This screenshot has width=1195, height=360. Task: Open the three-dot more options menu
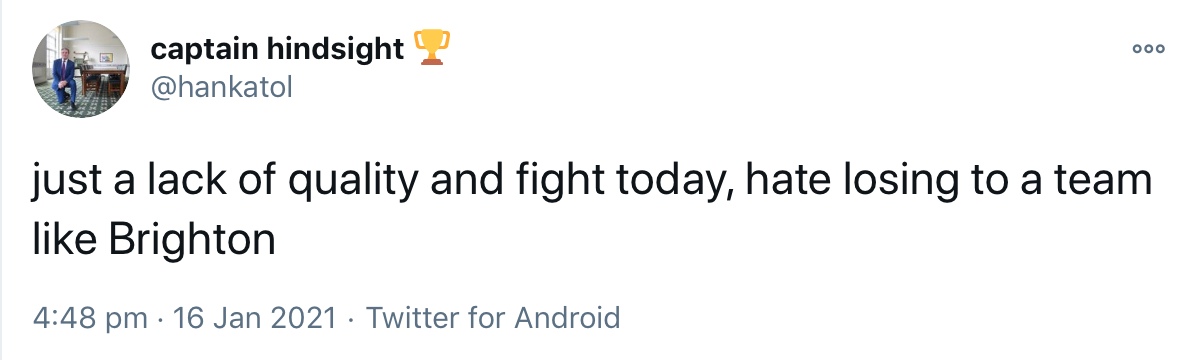(x=1148, y=49)
